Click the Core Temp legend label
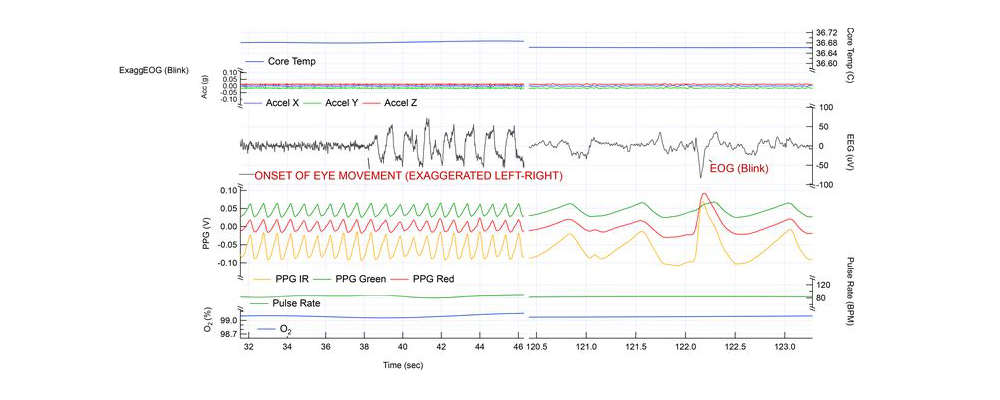The image size is (1000, 400). 291,62
